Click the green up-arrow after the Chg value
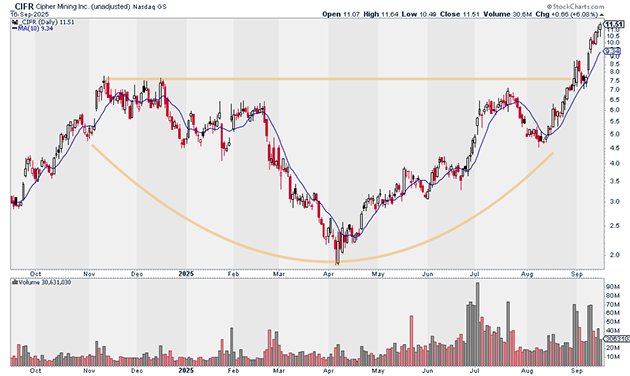Image resolution: width=630 pixels, height=376 pixels. 601,15
